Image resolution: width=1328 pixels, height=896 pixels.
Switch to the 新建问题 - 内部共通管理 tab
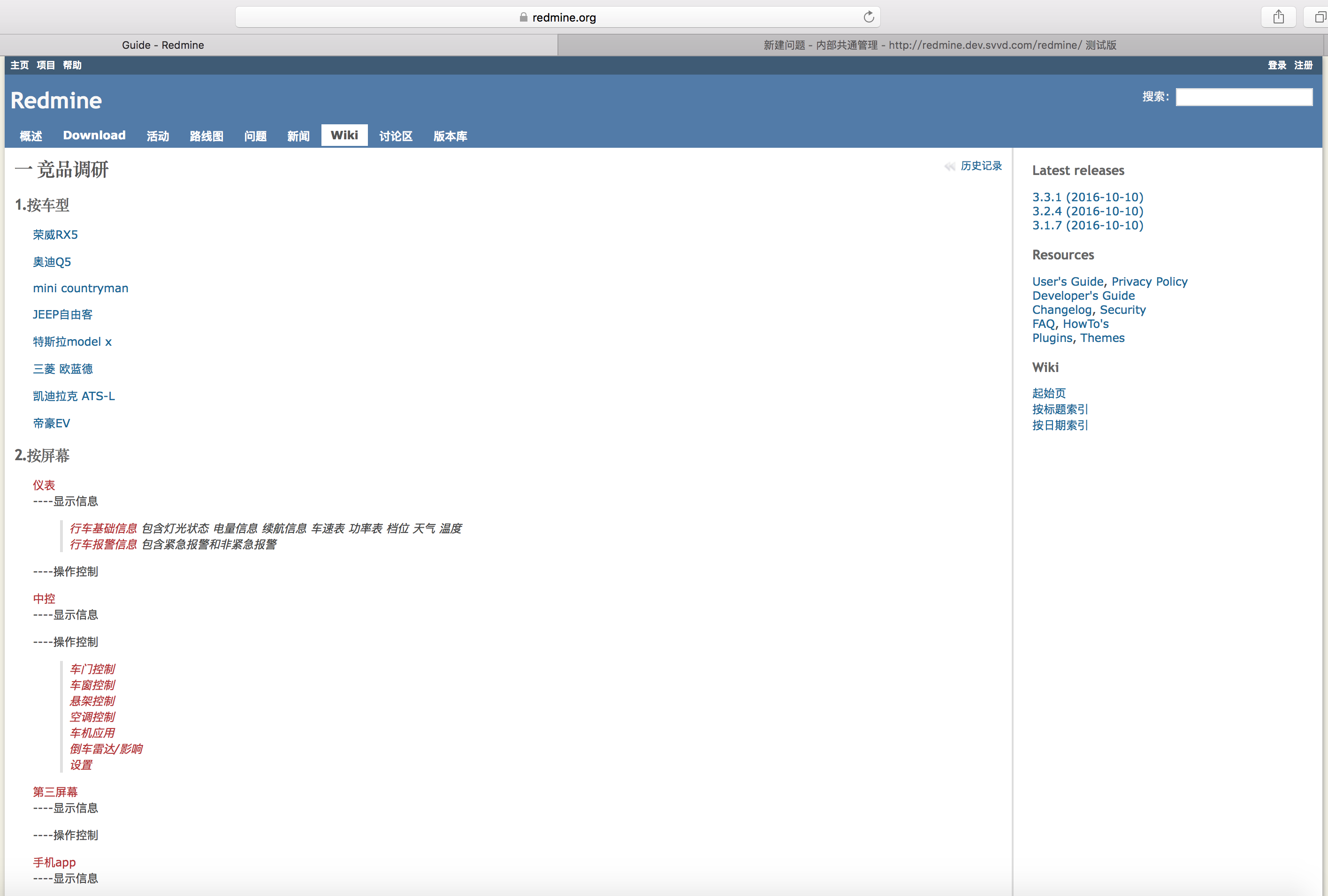940,45
